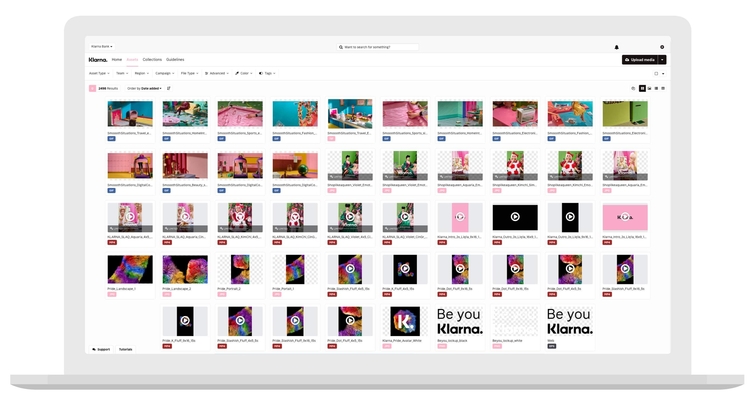
Task: Expand the Region filter
Action: point(142,74)
